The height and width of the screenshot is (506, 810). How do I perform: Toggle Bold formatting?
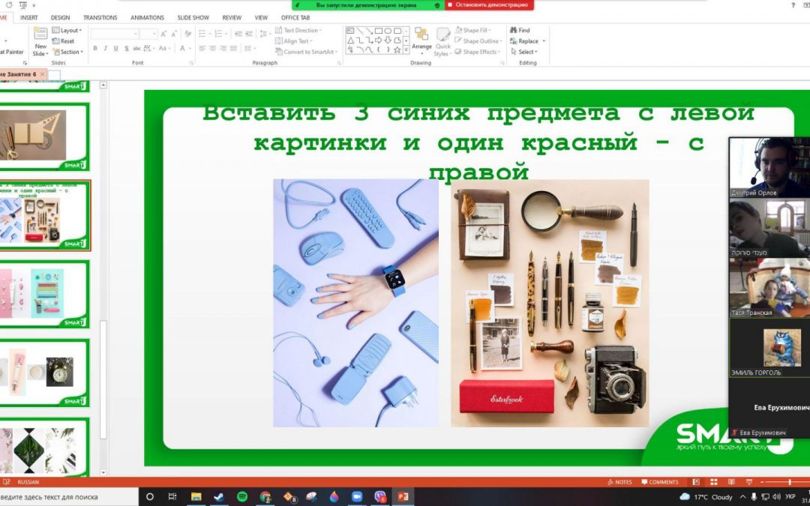point(95,49)
